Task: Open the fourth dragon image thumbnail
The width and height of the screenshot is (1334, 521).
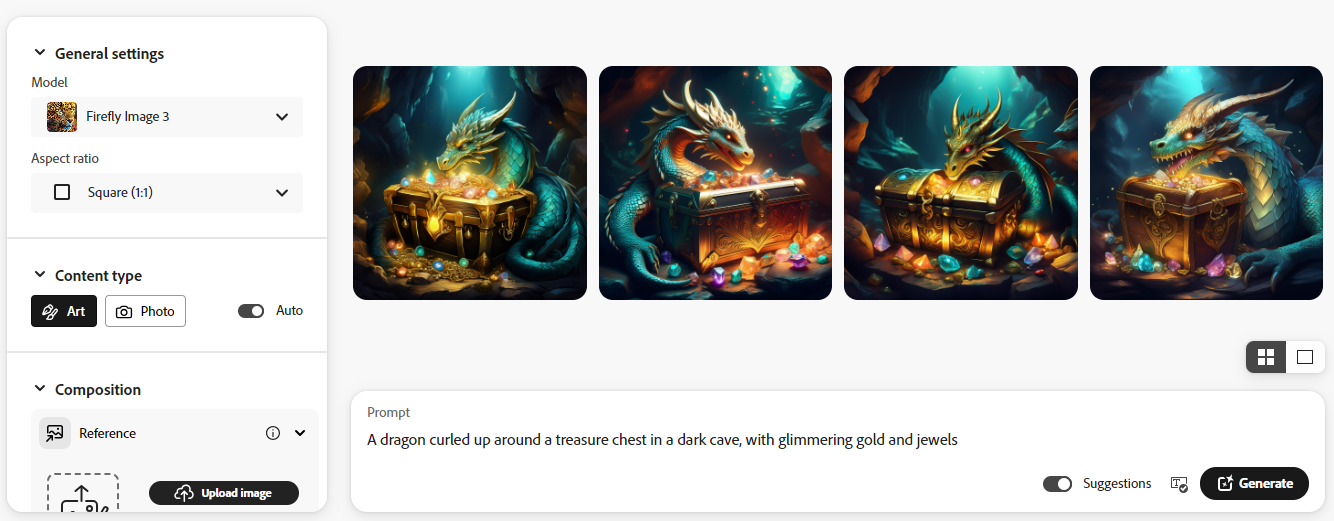Action: point(1206,183)
